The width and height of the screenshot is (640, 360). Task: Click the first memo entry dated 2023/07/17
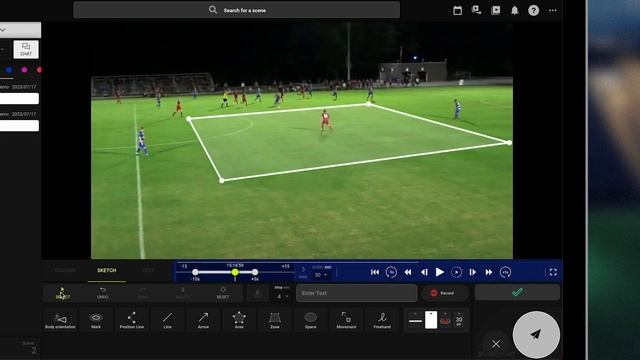point(20,98)
